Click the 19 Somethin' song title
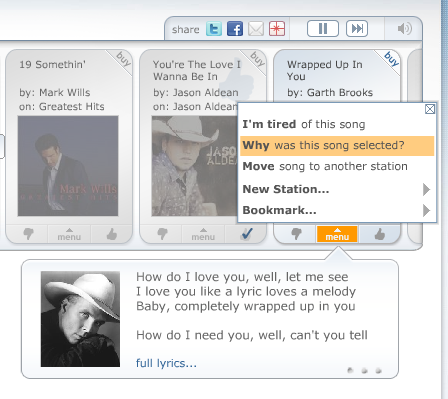The height and width of the screenshot is (399, 448). click(x=52, y=64)
